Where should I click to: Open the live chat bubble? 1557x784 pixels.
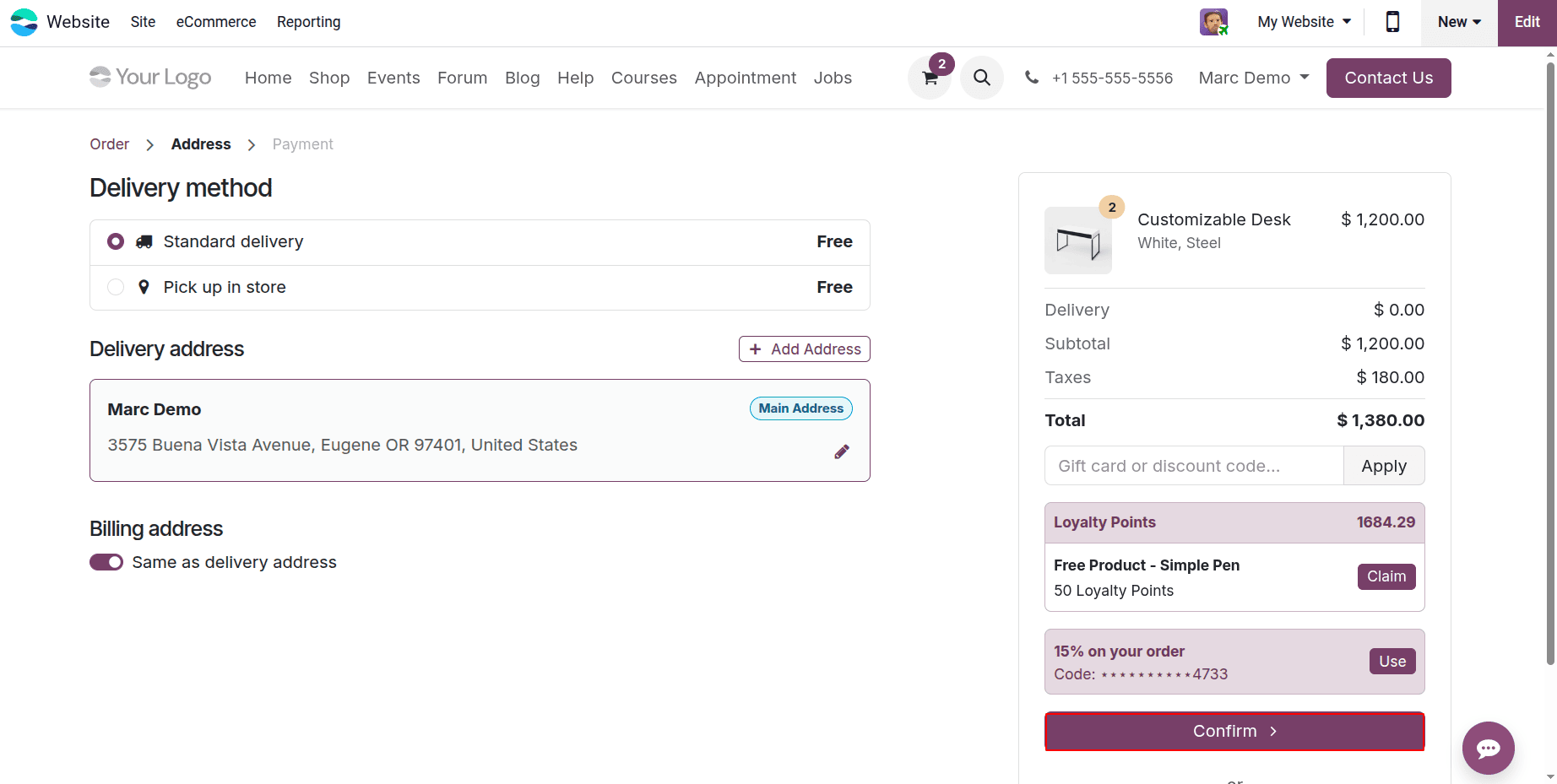point(1488,748)
